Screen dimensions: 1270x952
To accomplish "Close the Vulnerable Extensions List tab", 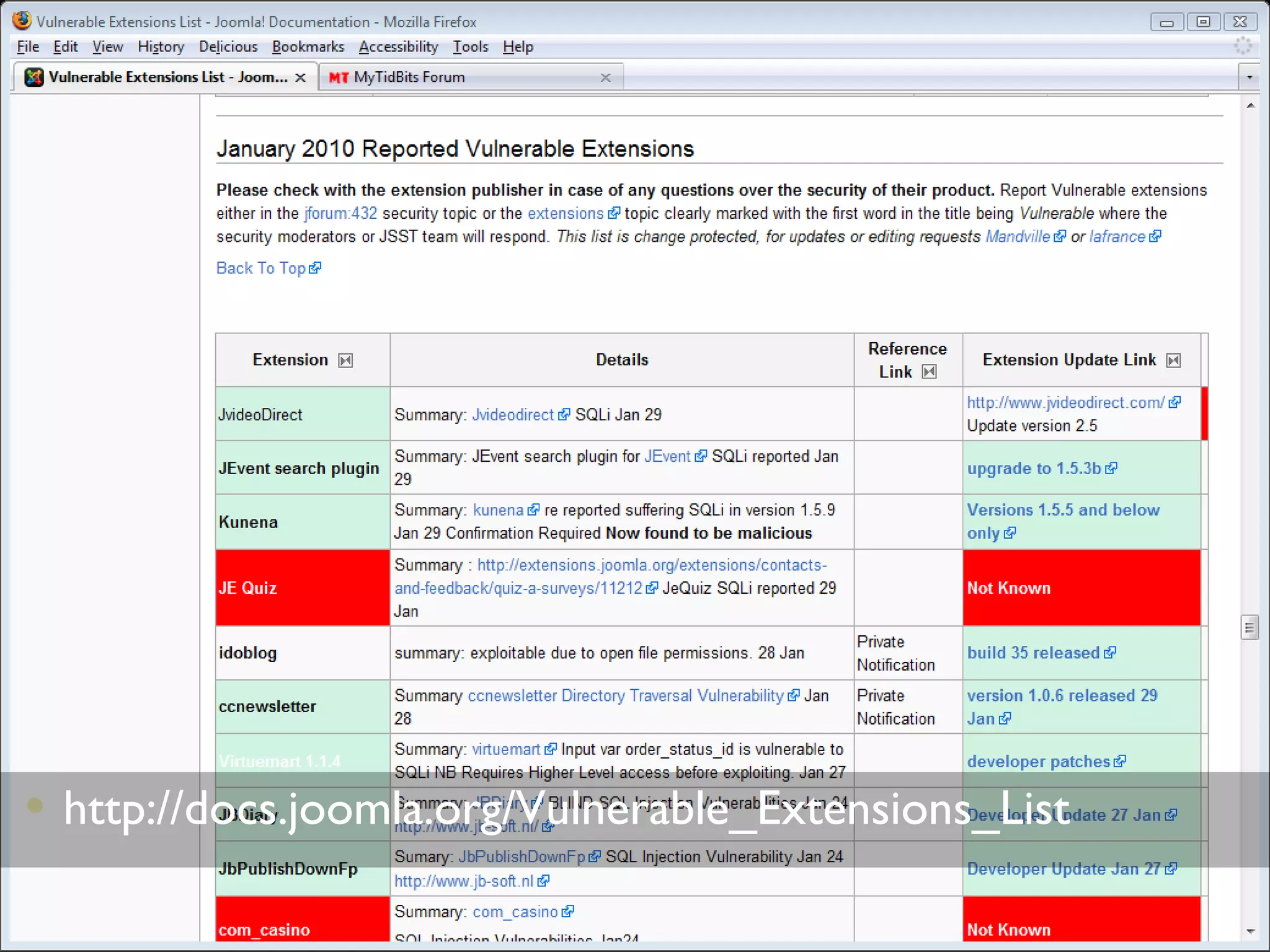I will 300,77.
